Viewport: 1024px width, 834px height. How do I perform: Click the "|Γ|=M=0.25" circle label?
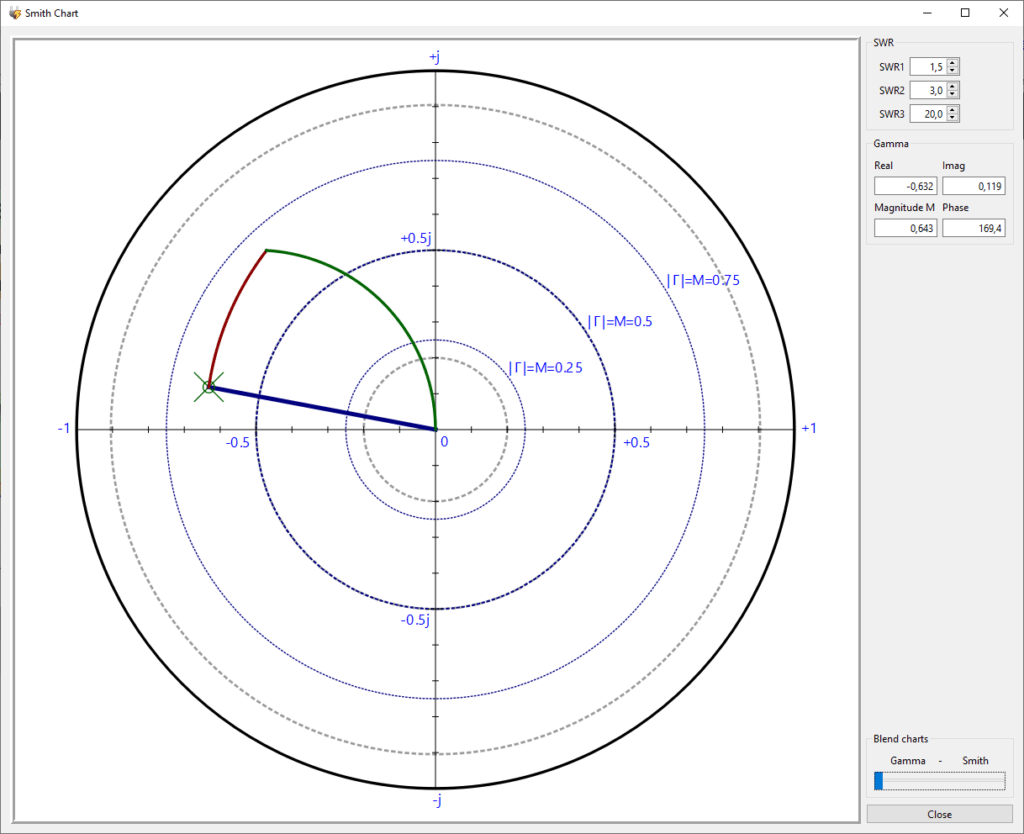coord(545,368)
